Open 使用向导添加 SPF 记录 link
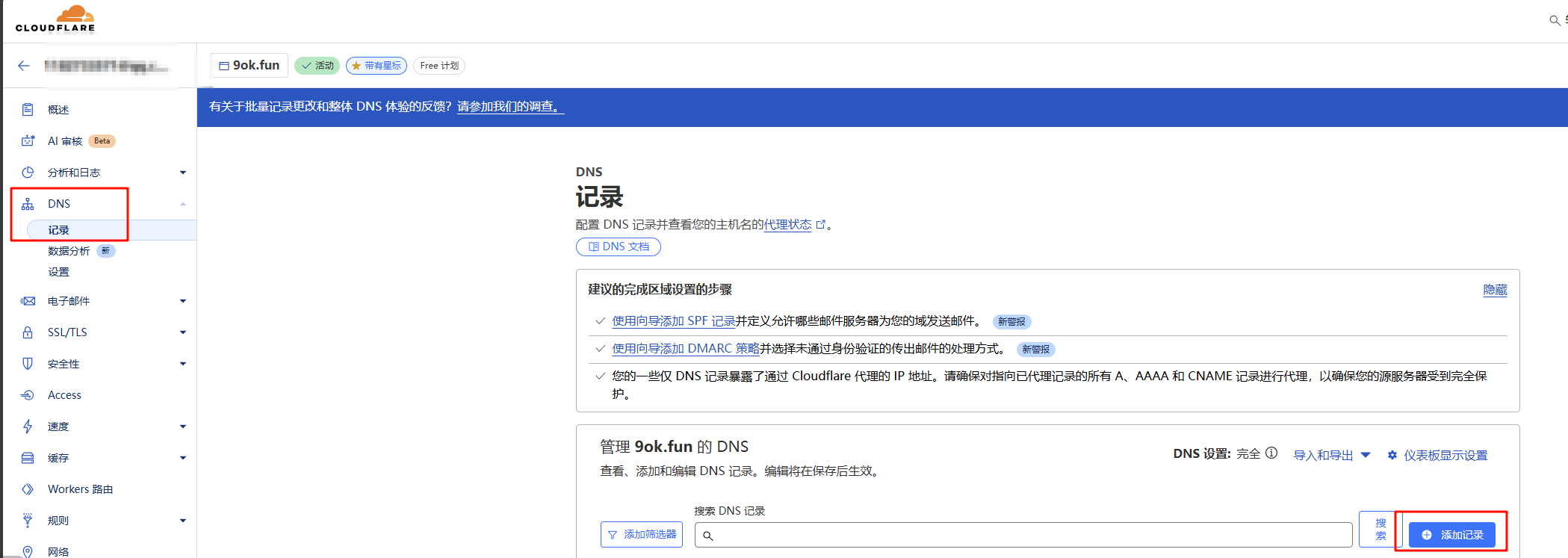Image resolution: width=1568 pixels, height=558 pixels. click(x=674, y=321)
